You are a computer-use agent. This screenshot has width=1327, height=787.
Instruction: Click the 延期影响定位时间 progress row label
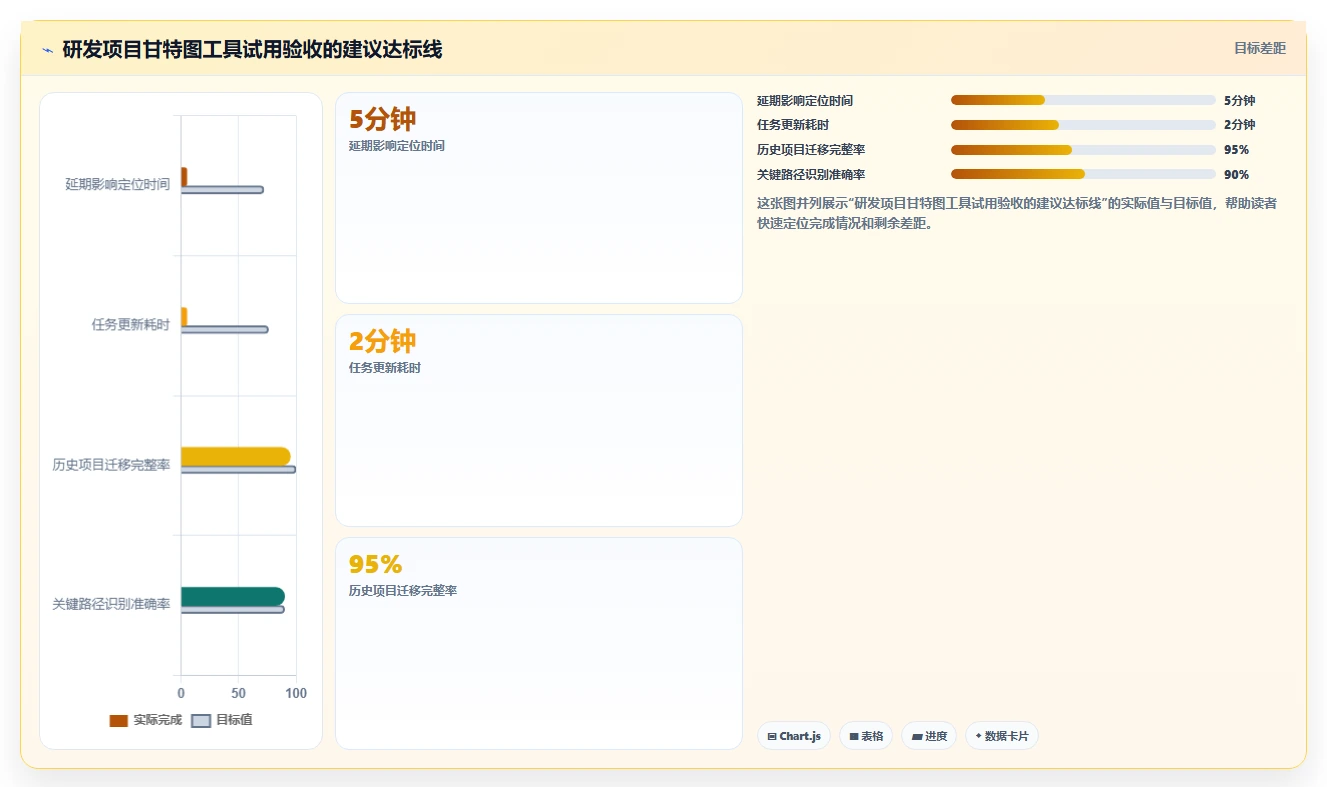point(805,100)
